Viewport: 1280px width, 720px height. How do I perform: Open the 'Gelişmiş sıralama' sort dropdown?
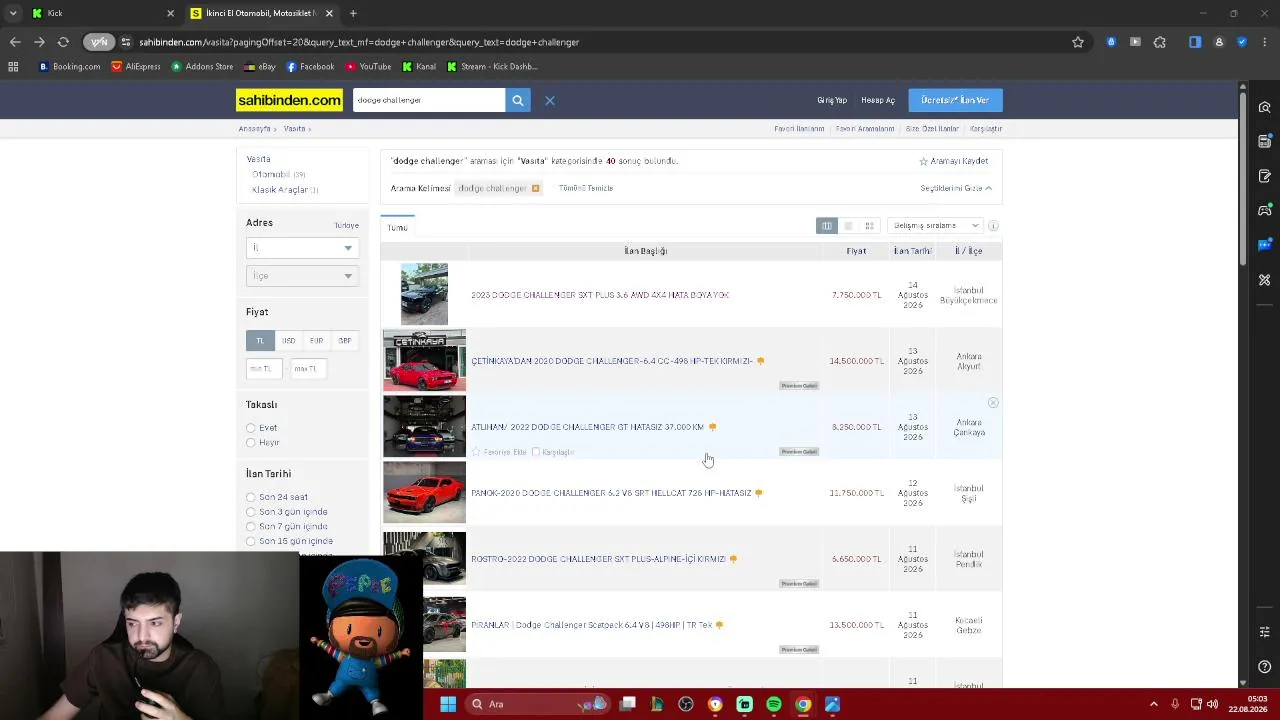tap(935, 226)
